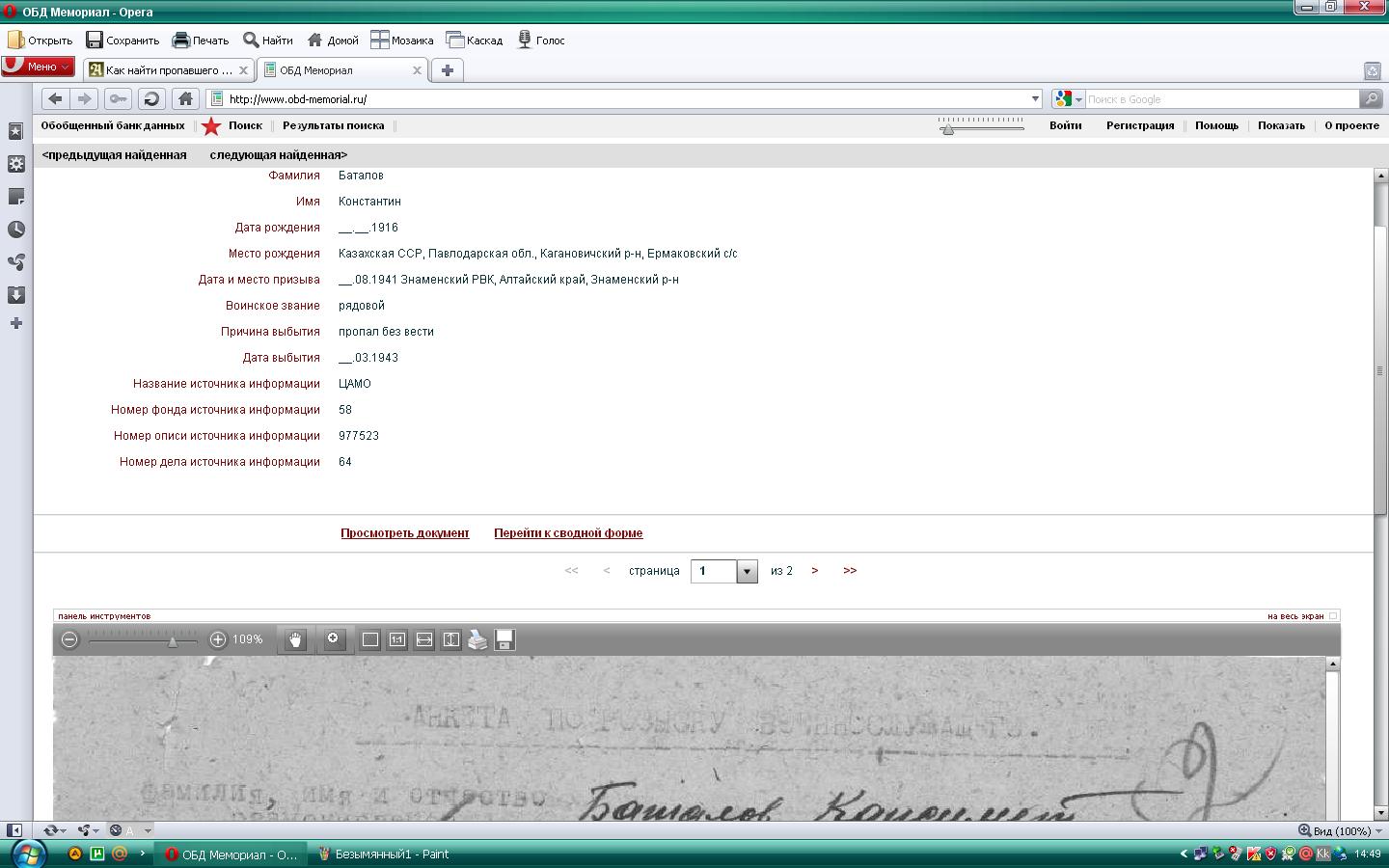
Task: Open a new tab with the plus button
Action: (x=447, y=70)
